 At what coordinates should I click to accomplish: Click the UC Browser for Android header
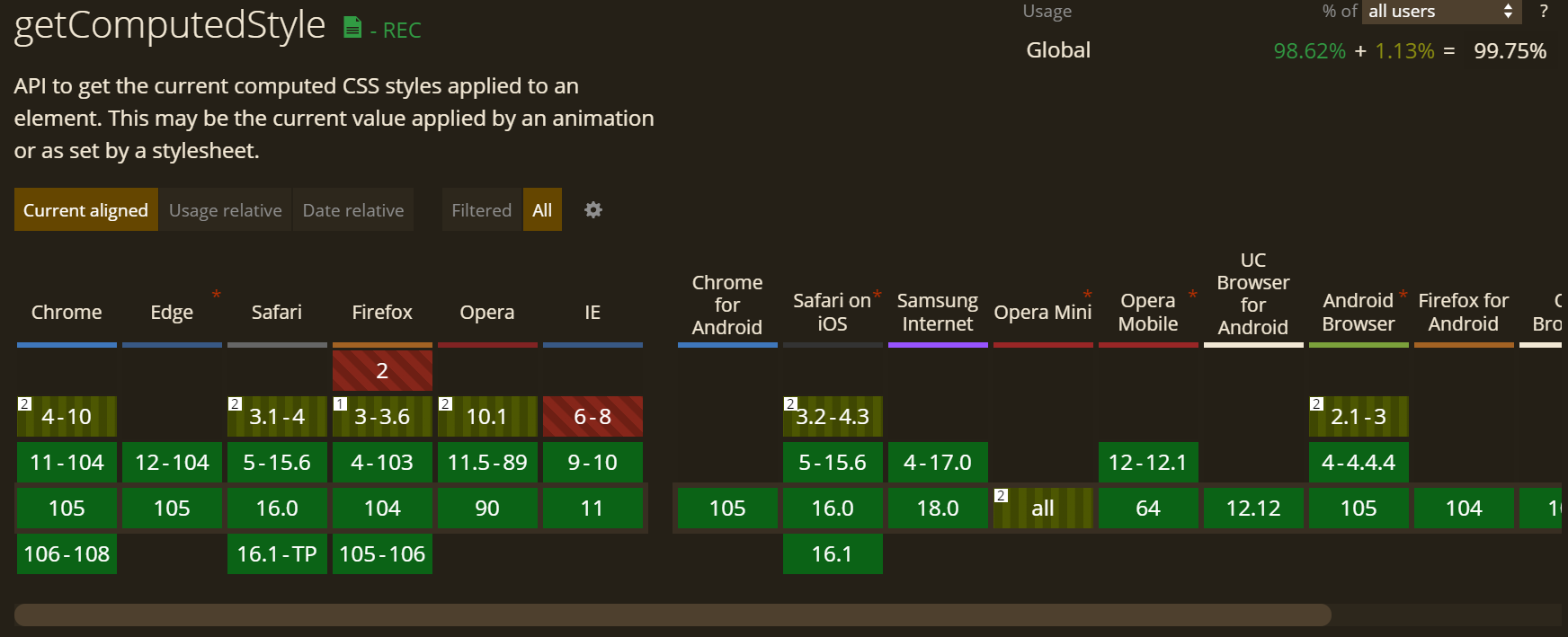tap(1253, 294)
